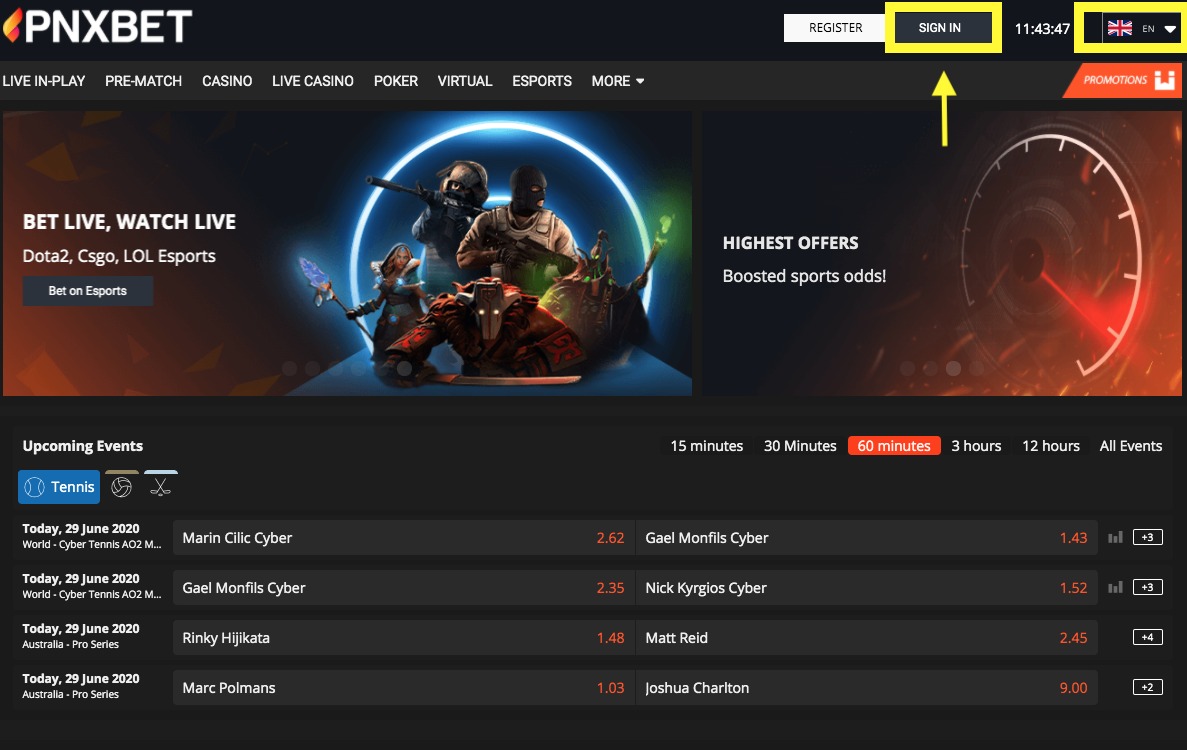Click the 'Boosted sports odds!' text
This screenshot has width=1187, height=750.
804,275
